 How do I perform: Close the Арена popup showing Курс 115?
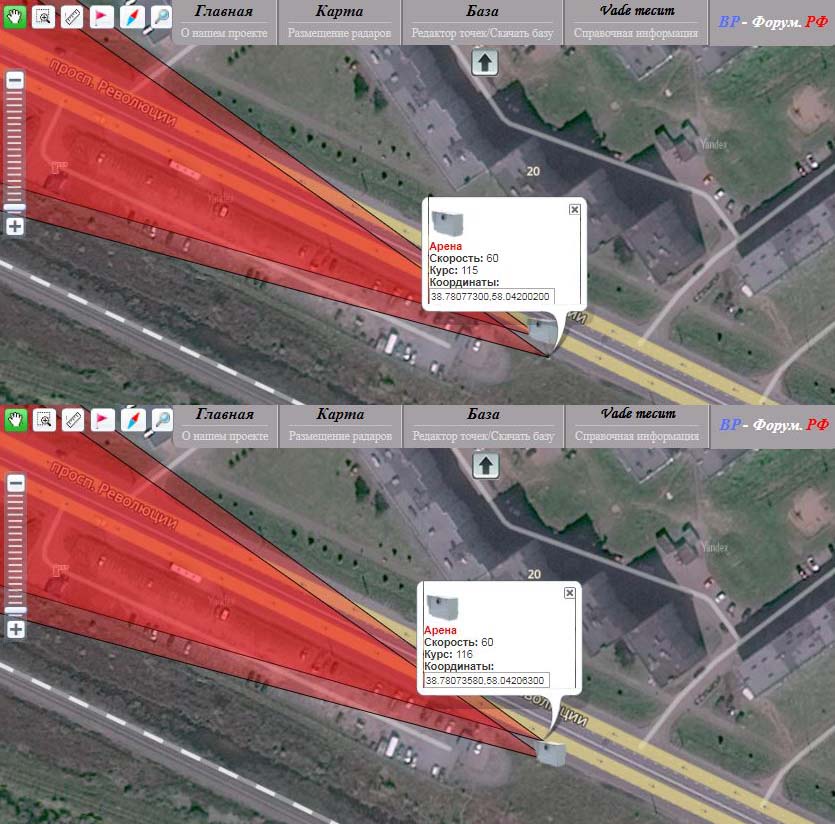[x=574, y=209]
